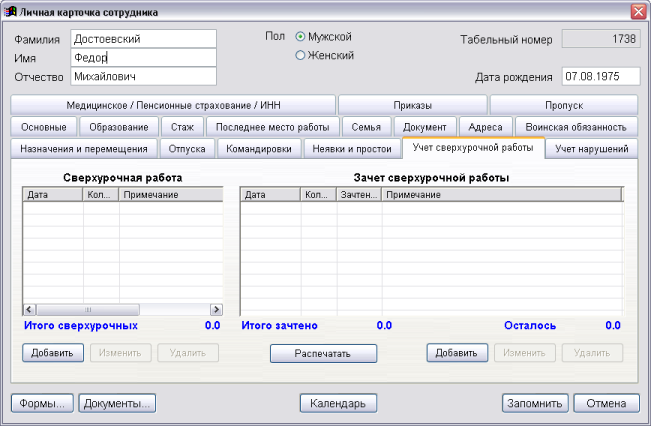Switch to the Пропуск tab
Viewport: 651px width, 426px height.
point(564,105)
